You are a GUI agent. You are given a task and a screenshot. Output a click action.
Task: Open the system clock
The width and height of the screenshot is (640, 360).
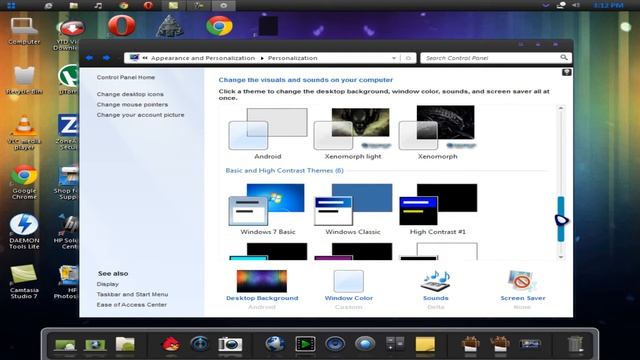[x=608, y=5]
